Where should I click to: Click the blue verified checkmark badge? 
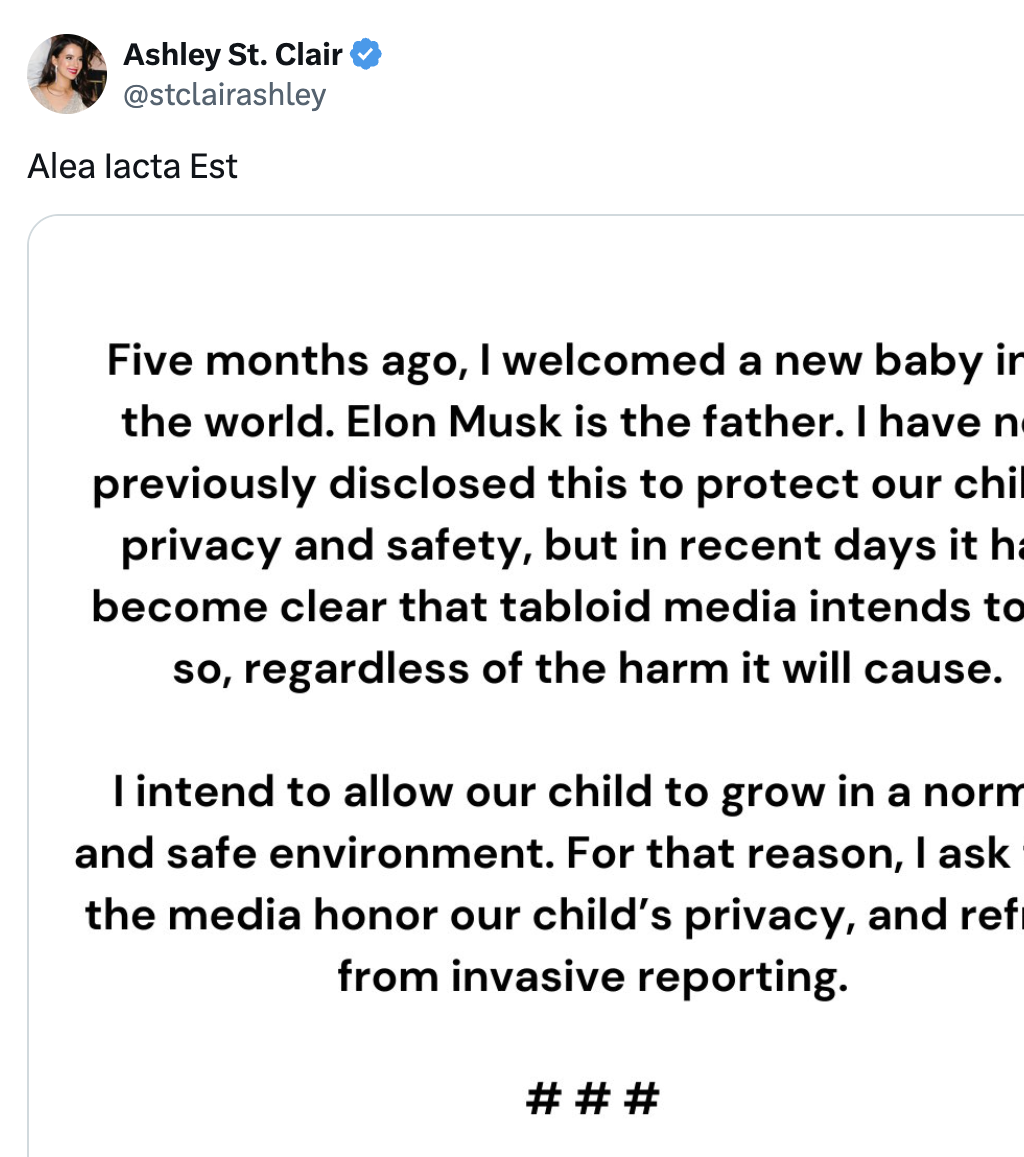367,55
